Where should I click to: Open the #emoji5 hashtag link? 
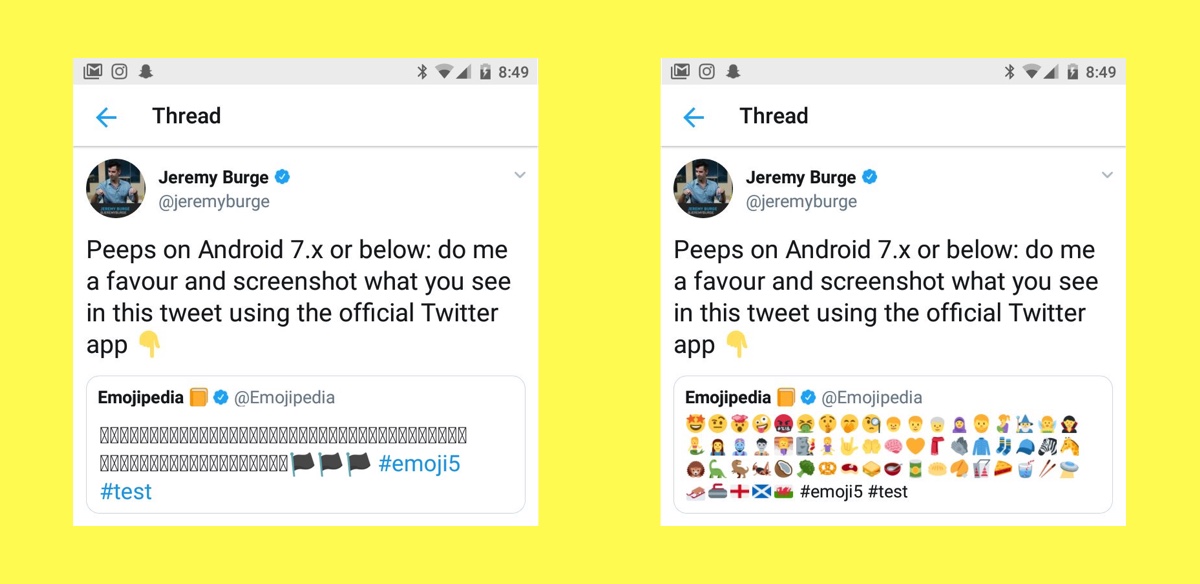tap(421, 463)
